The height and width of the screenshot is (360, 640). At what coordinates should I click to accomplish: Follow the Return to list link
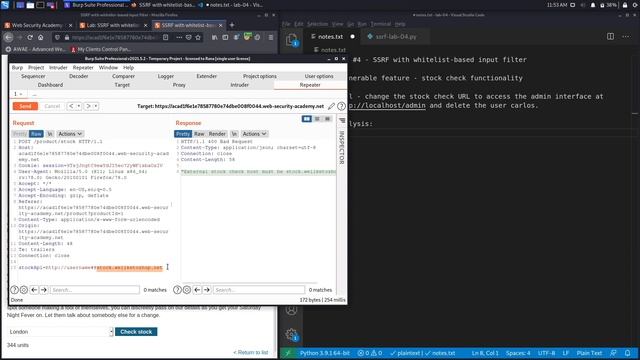[x=251, y=352]
